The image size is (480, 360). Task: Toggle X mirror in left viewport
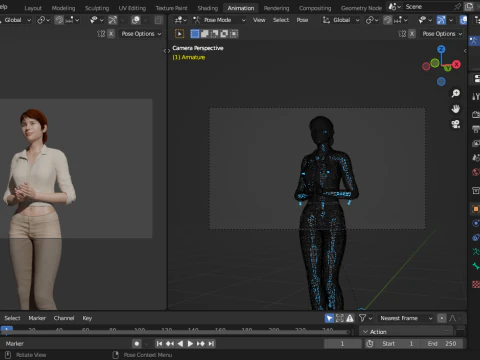[111, 34]
